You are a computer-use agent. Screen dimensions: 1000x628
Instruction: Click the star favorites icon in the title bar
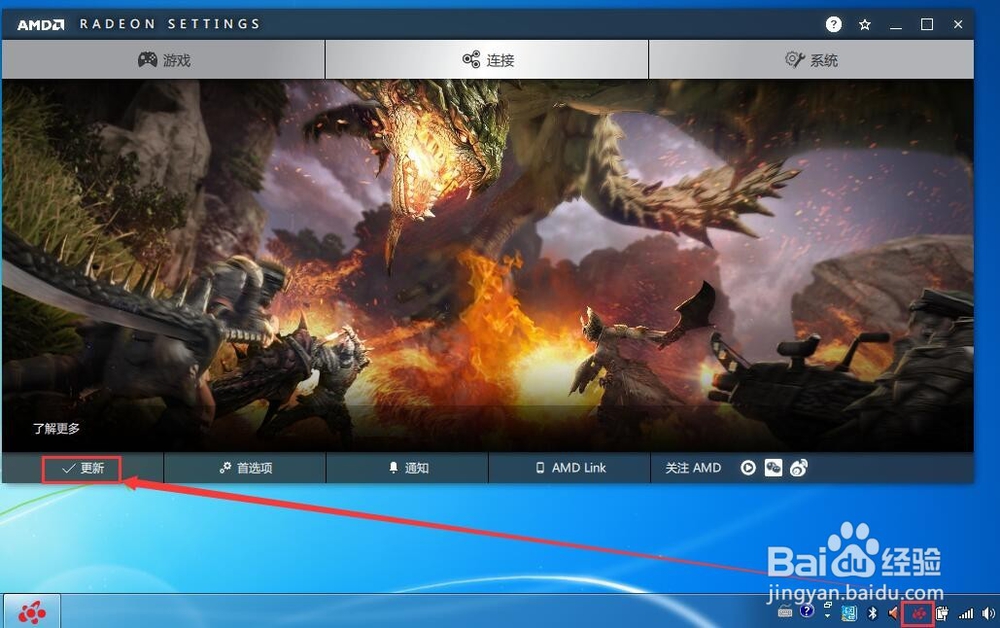(x=864, y=24)
